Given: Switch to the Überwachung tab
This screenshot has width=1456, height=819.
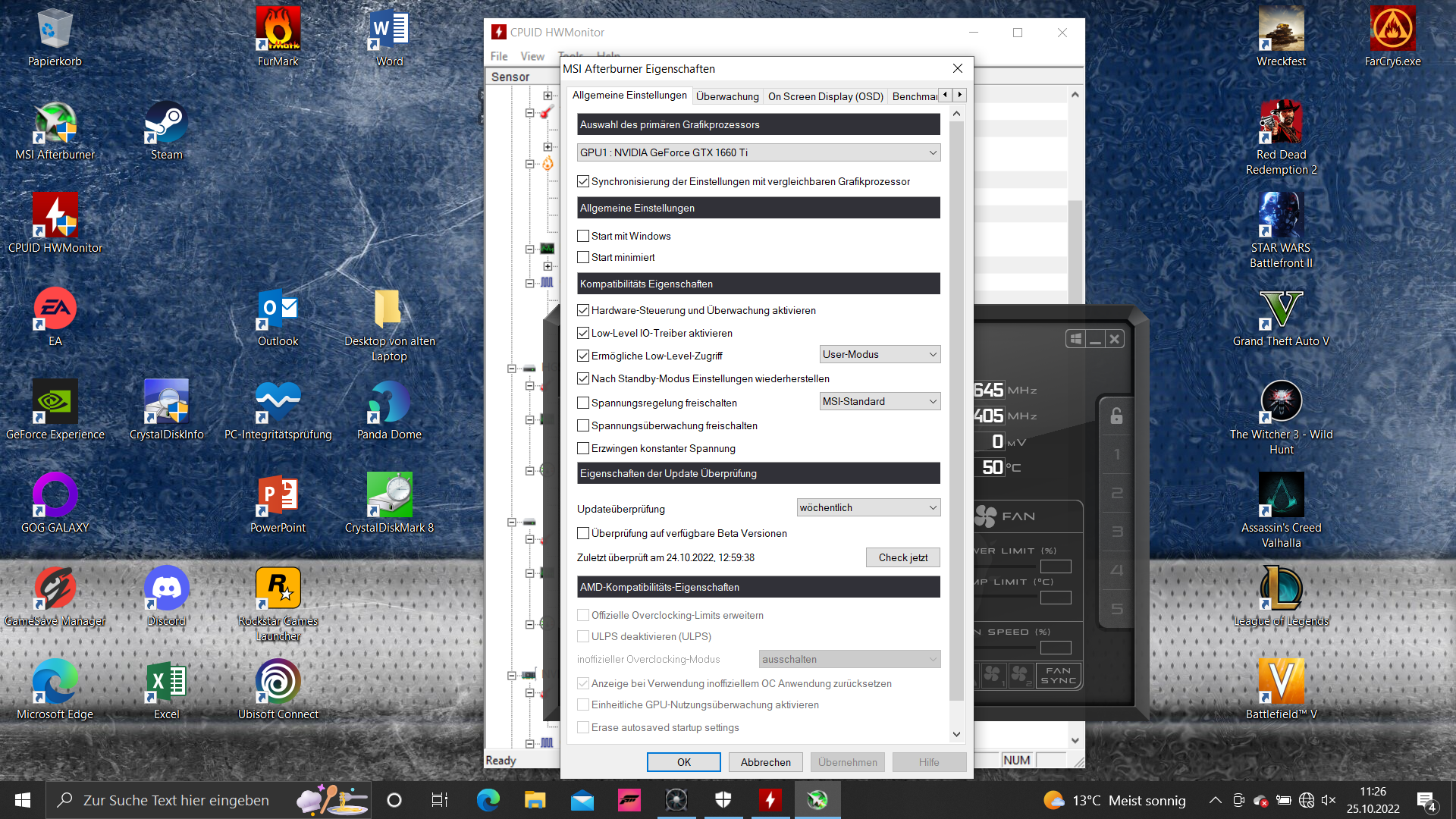Looking at the screenshot, I should click(727, 96).
